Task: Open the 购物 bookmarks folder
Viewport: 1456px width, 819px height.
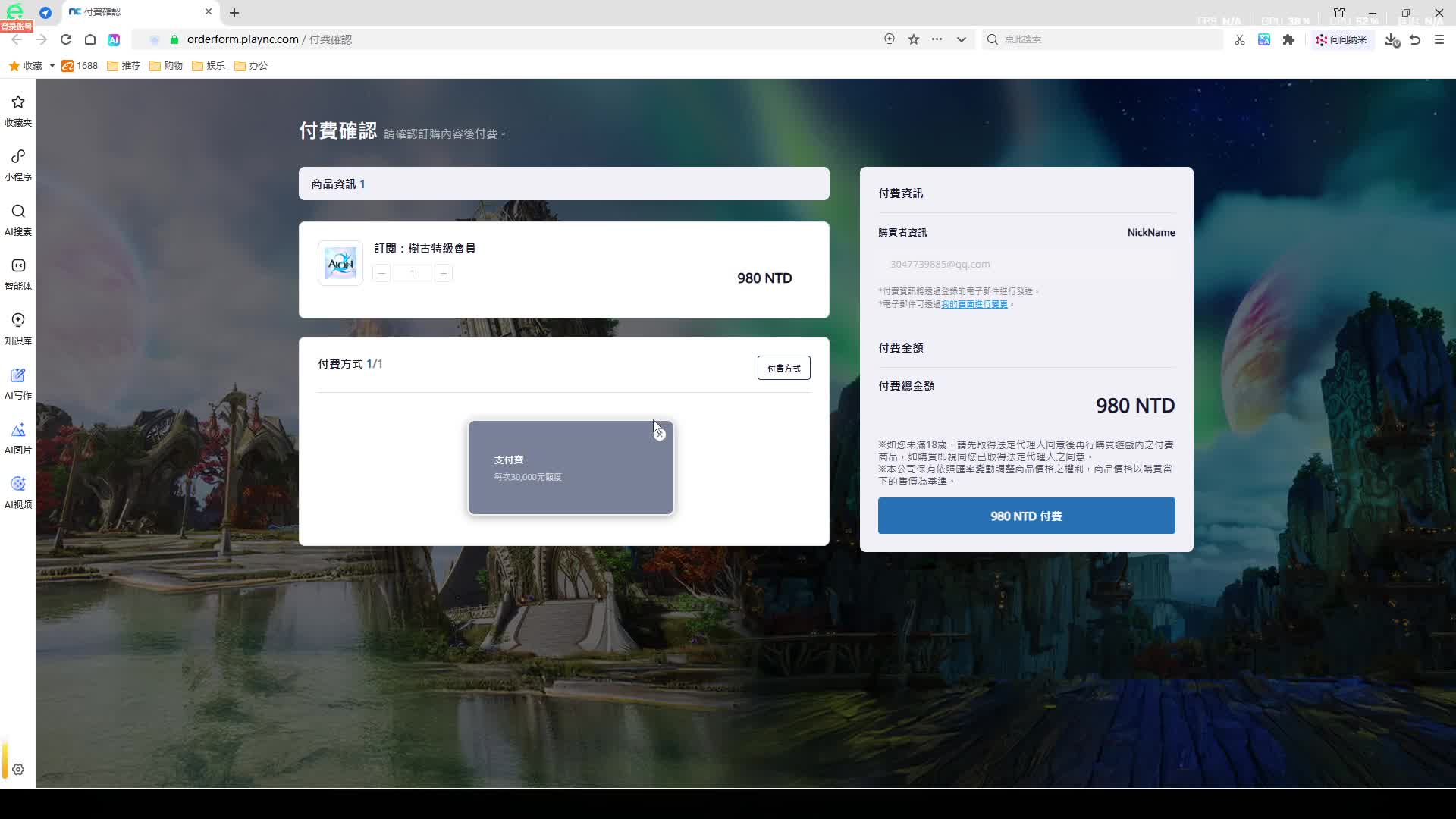Action: (166, 66)
